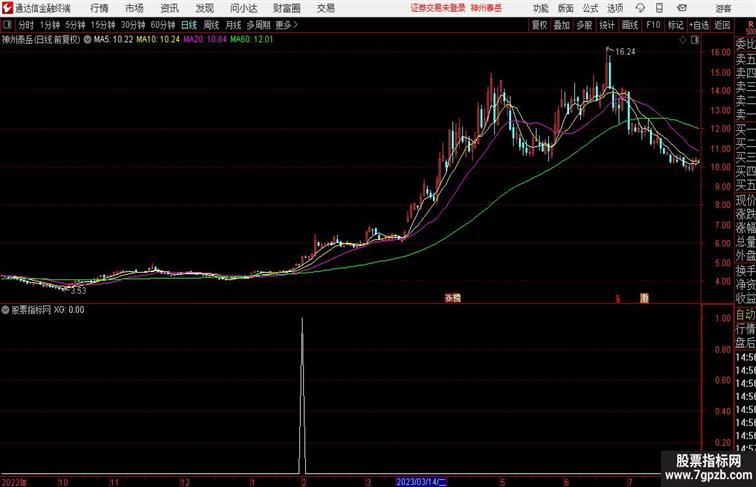Click the 3.53 low price label

click(x=78, y=291)
